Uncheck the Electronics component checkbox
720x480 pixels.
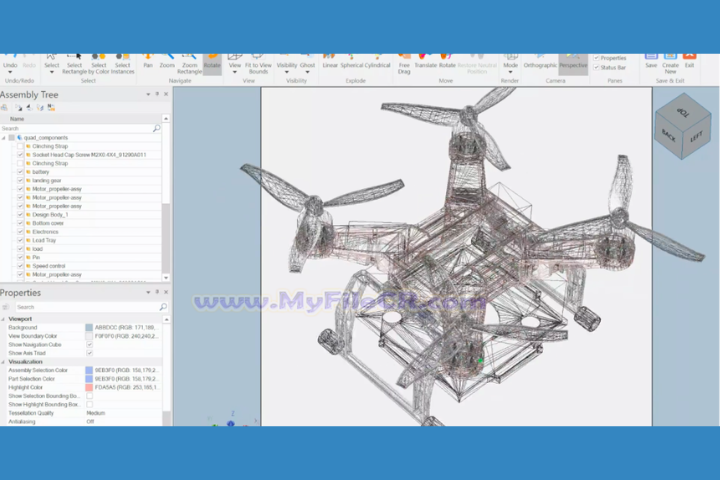click(x=20, y=232)
